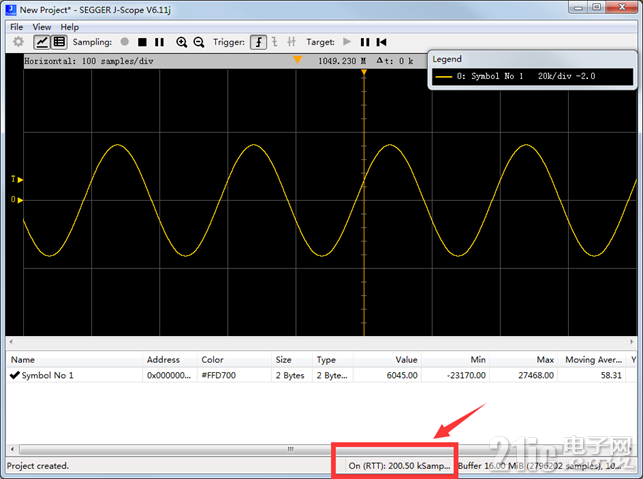Viewport: 643px width, 479px height.
Task: Click the table horizontal scrollbar thumb
Action: [x=290, y=449]
